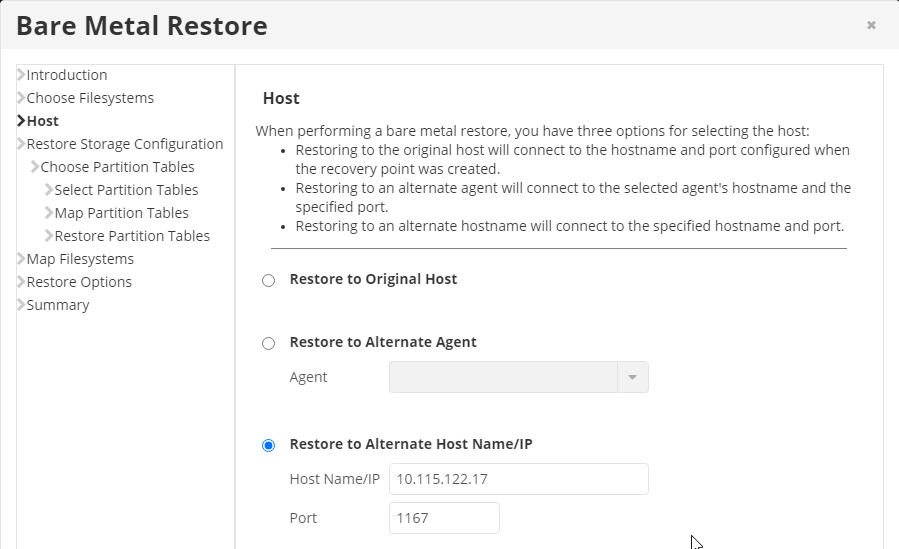This screenshot has height=549, width=899.
Task: Click the Port number field
Action: [444, 518]
